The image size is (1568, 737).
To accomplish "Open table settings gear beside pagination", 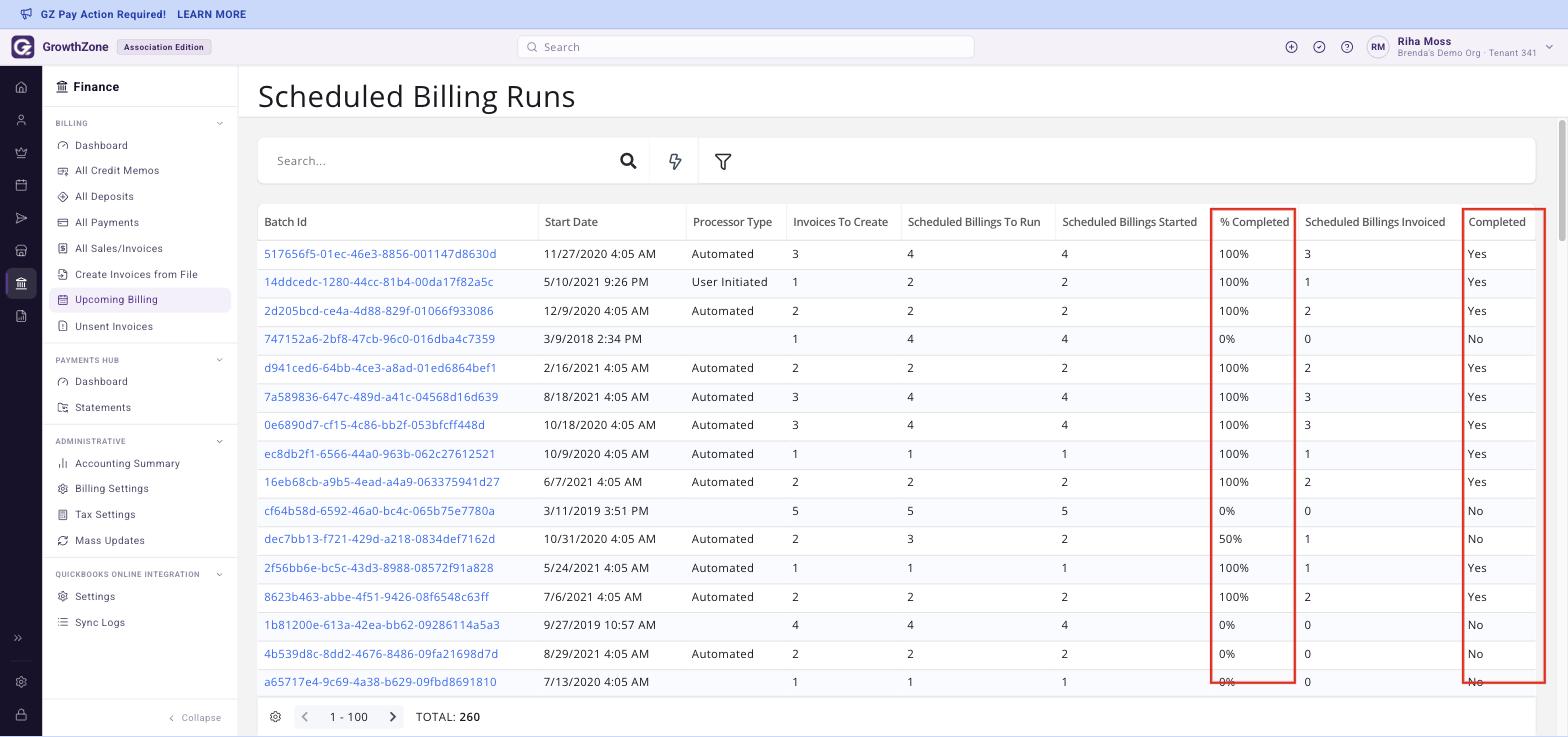I will pyautogui.click(x=275, y=717).
